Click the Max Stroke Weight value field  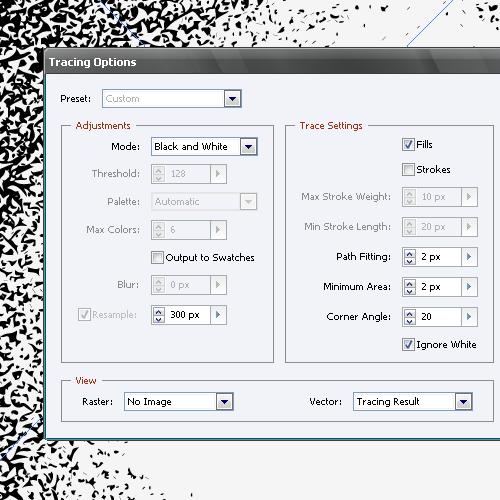pos(438,197)
